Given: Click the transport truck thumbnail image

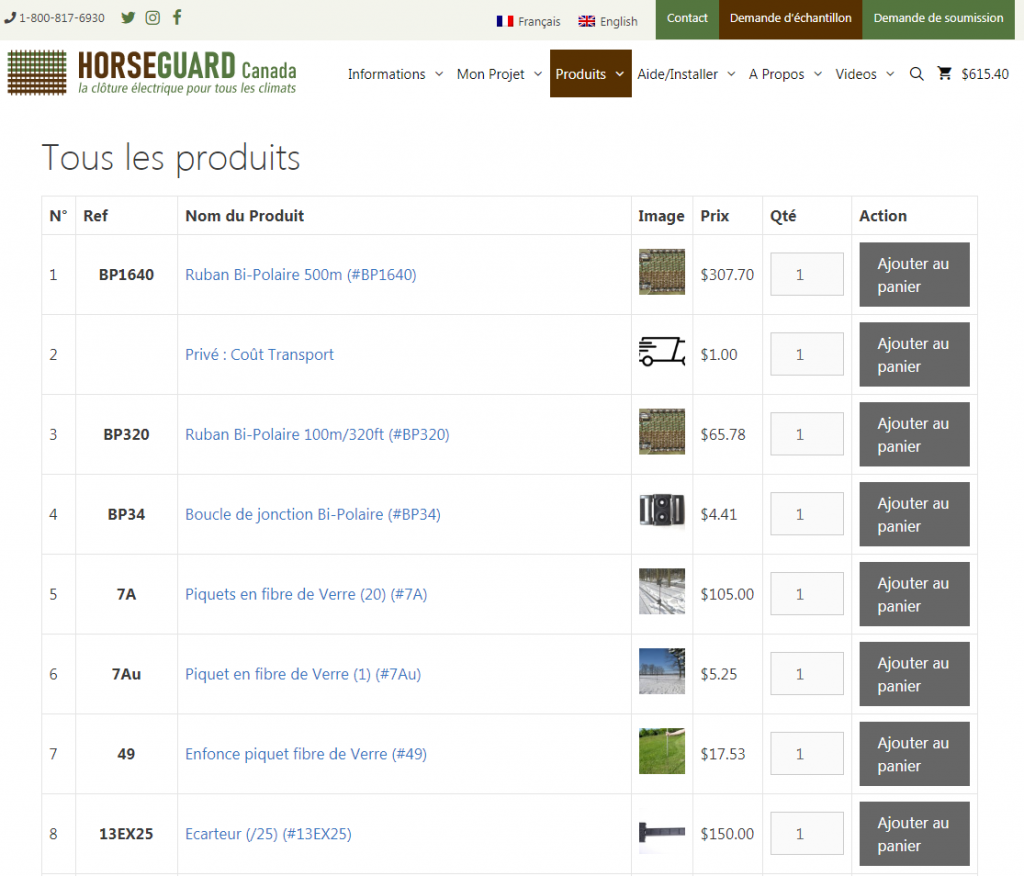Looking at the screenshot, I should [x=662, y=351].
